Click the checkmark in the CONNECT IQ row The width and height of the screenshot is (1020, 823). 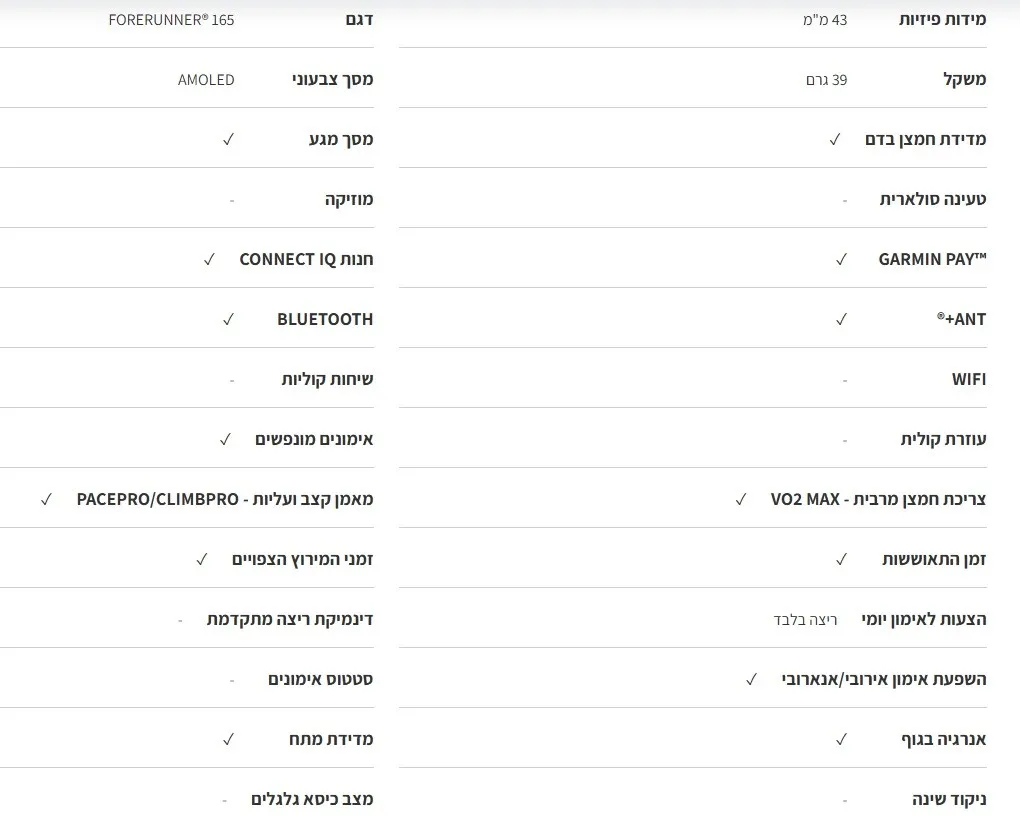click(x=209, y=259)
